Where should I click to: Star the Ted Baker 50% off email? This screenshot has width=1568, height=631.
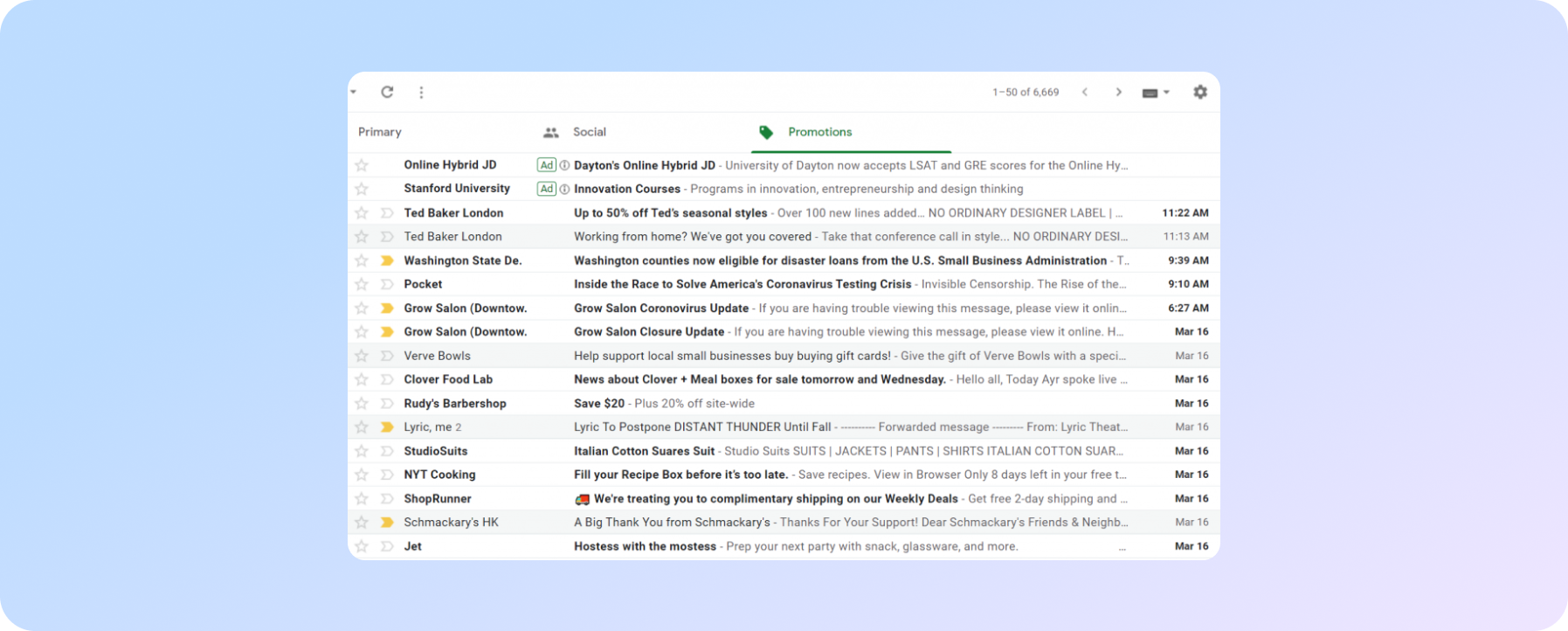(x=362, y=212)
